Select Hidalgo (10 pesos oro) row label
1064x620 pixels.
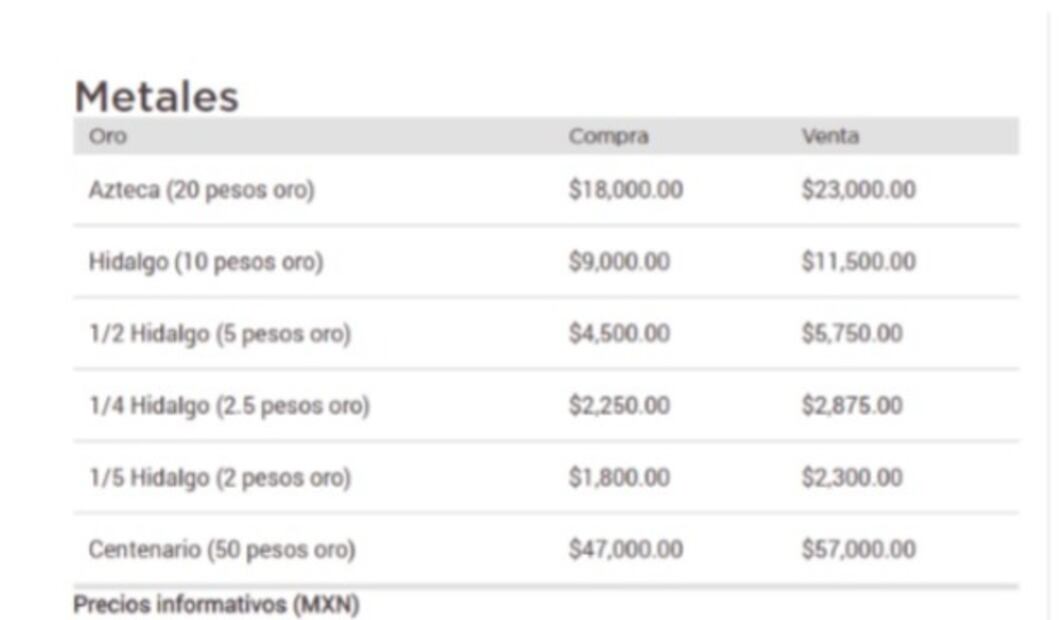206,262
